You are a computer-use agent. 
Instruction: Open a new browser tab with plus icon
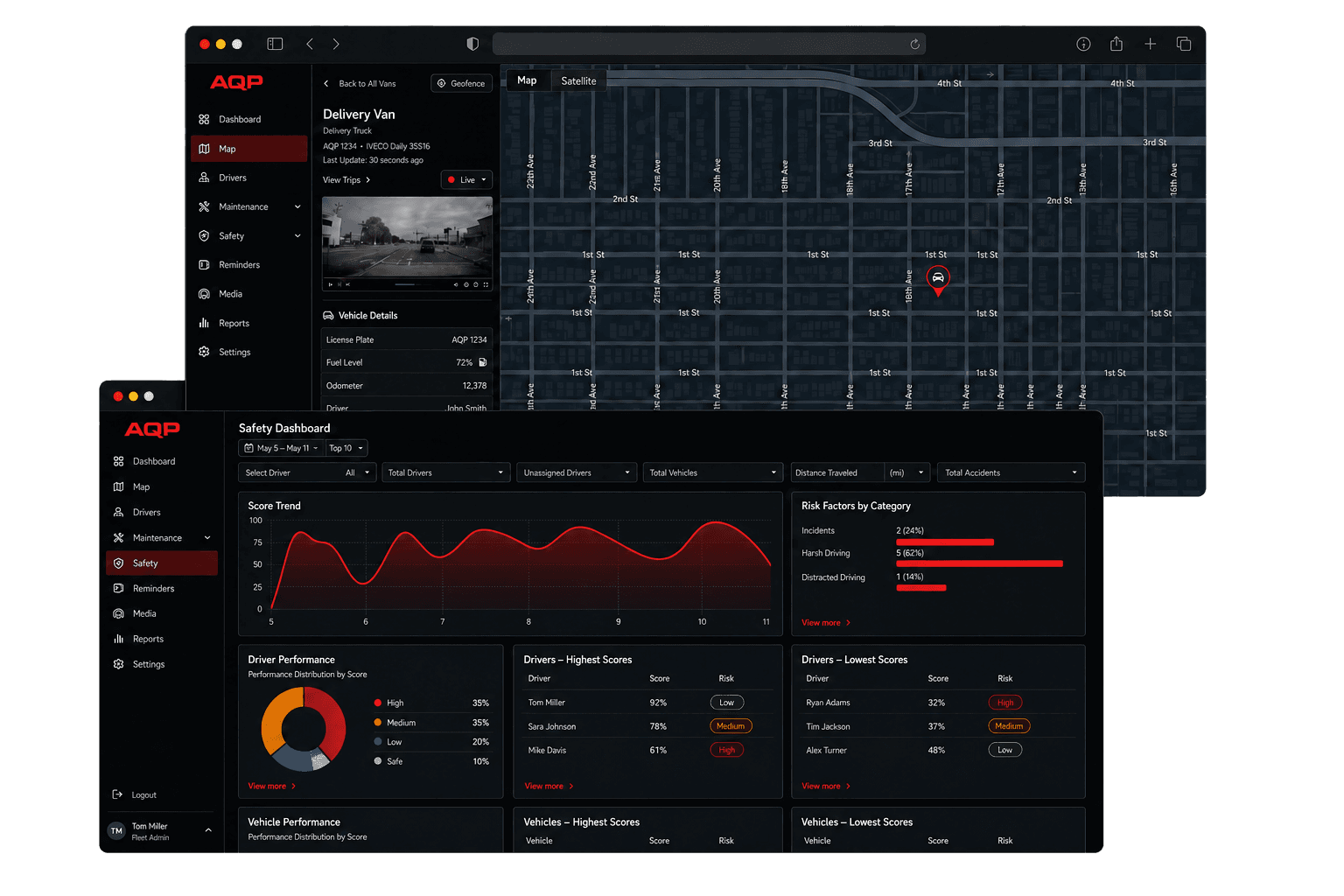pyautogui.click(x=1150, y=44)
